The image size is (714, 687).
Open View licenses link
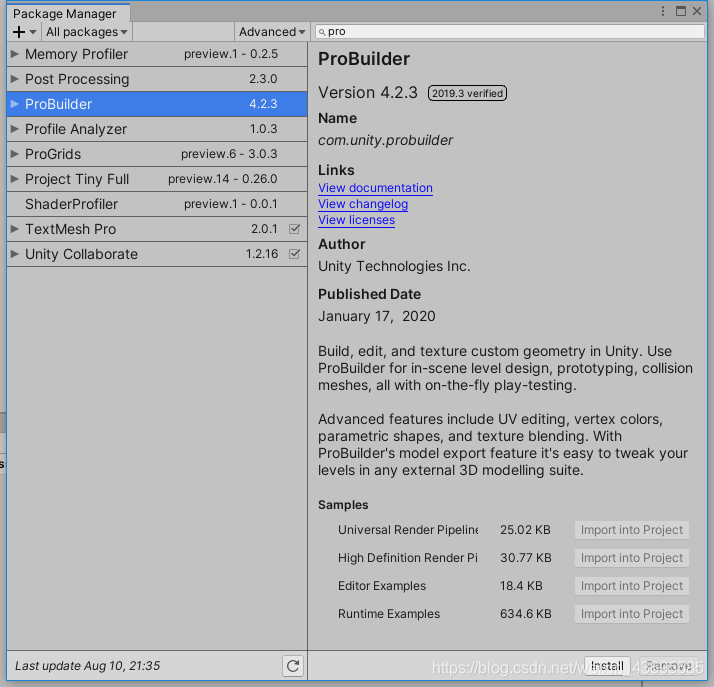pos(356,220)
